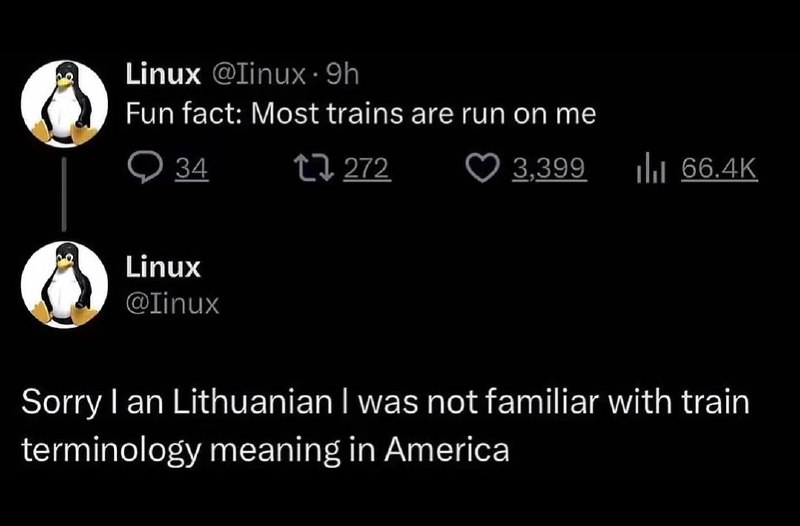800x526 pixels.
Task: Like the tweet with the heart icon
Action: (482, 169)
